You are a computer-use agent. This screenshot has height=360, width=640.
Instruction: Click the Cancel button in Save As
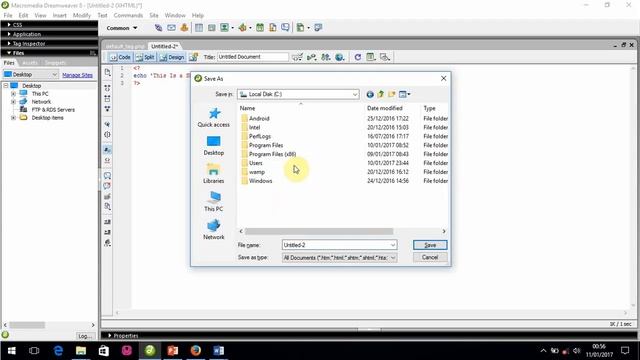[x=430, y=257]
